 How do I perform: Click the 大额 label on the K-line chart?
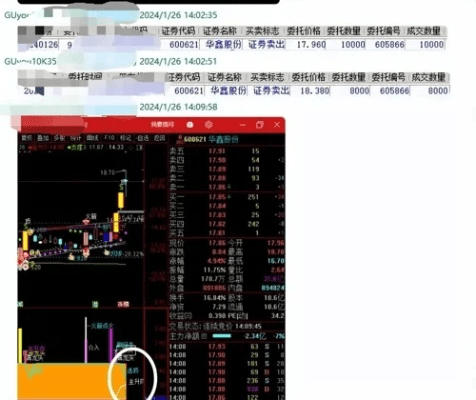pos(91,216)
